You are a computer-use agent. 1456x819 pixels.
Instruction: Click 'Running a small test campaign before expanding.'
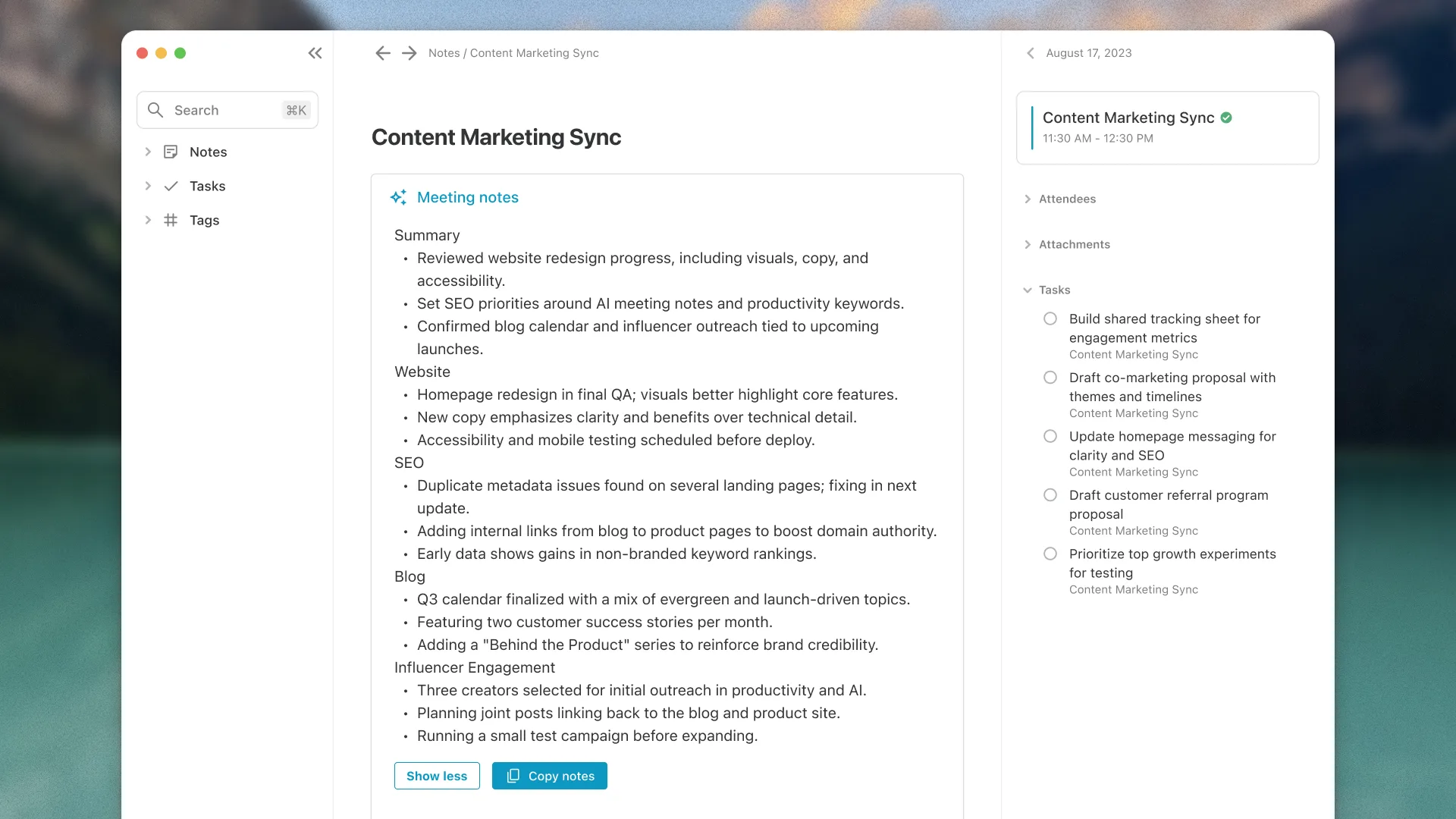point(587,736)
